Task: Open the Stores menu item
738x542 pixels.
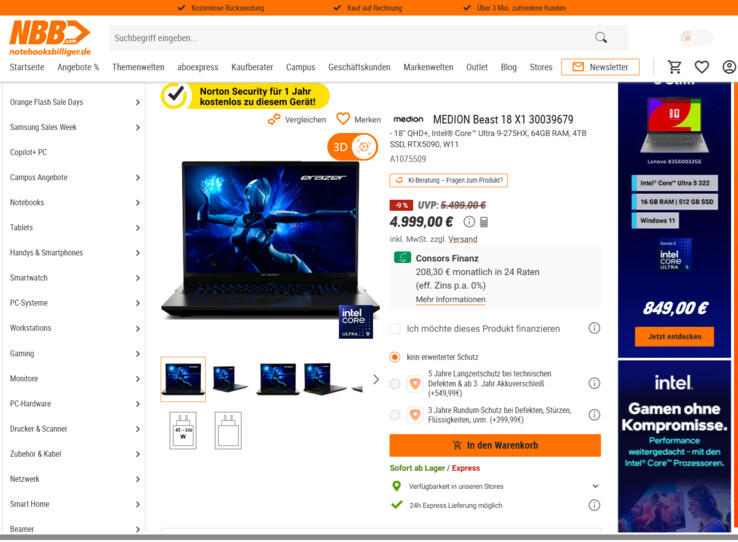Action: pos(541,67)
